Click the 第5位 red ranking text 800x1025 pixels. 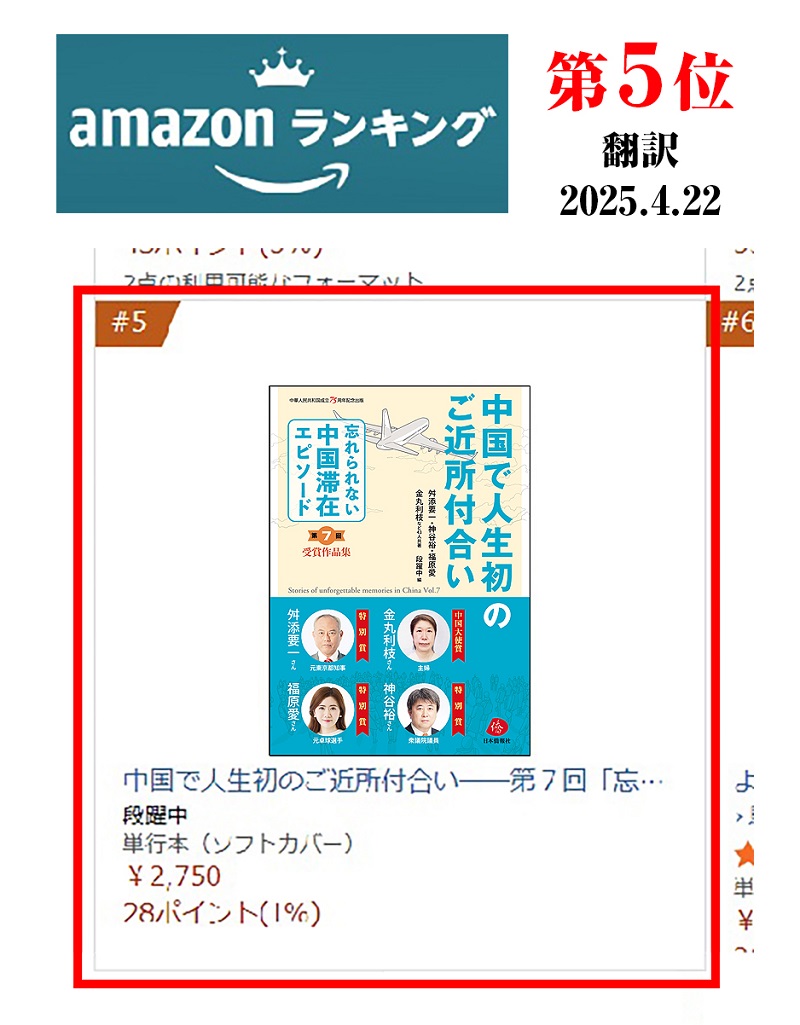640,82
